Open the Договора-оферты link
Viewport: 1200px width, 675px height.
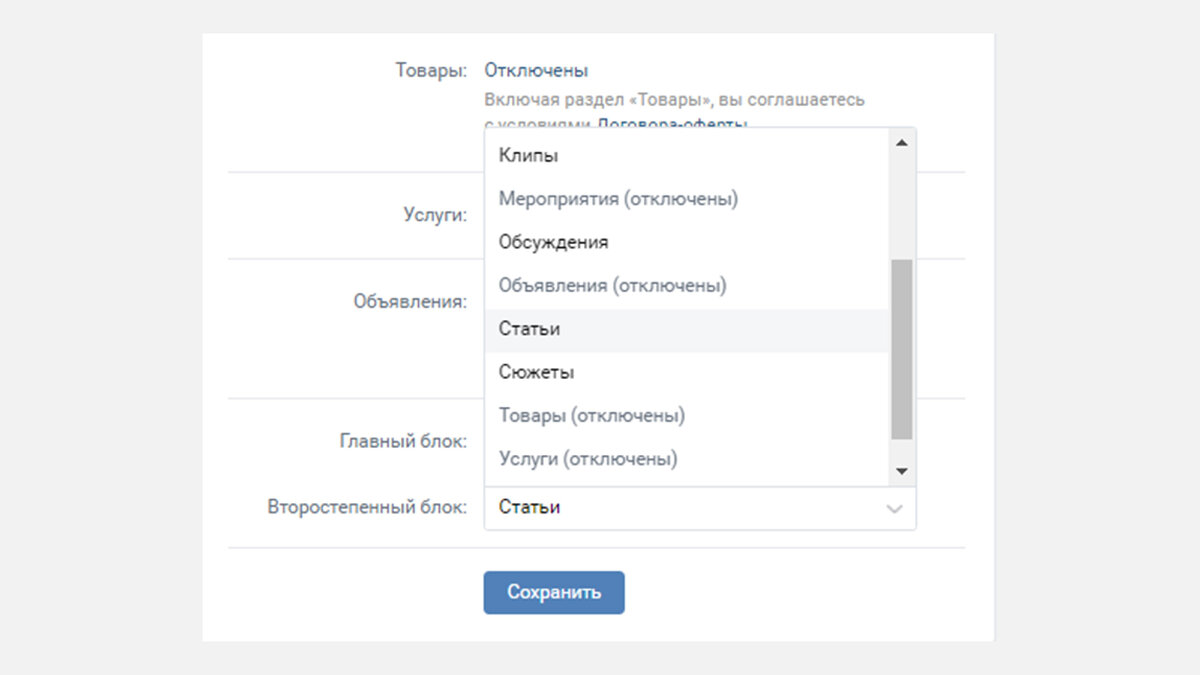point(672,123)
